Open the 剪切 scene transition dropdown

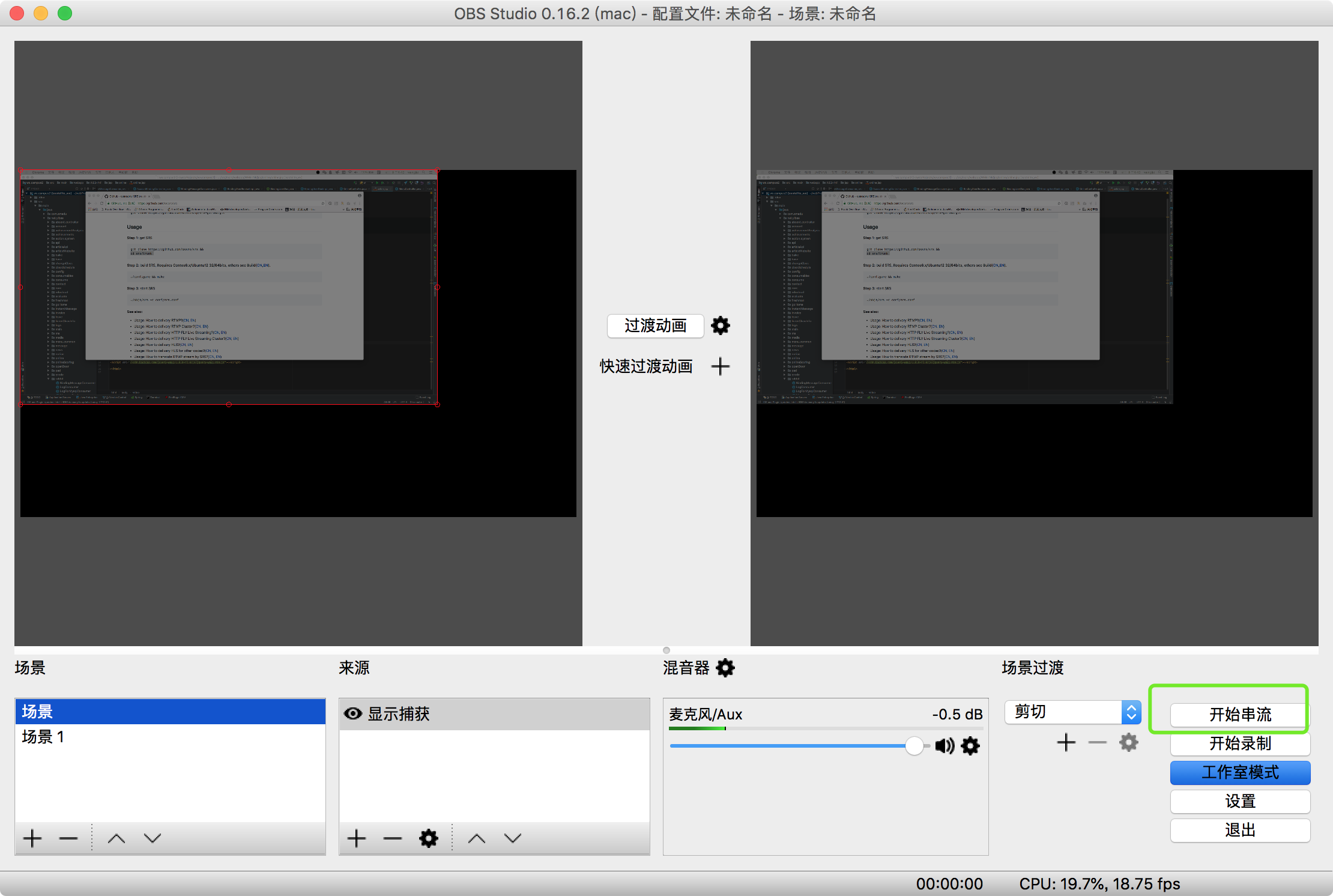click(x=1072, y=712)
